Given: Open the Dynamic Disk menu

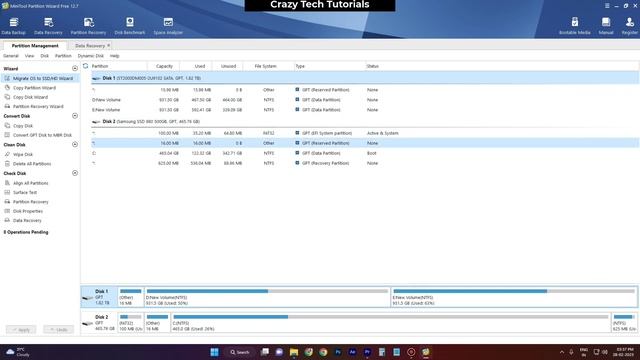Looking at the screenshot, I should [x=91, y=56].
